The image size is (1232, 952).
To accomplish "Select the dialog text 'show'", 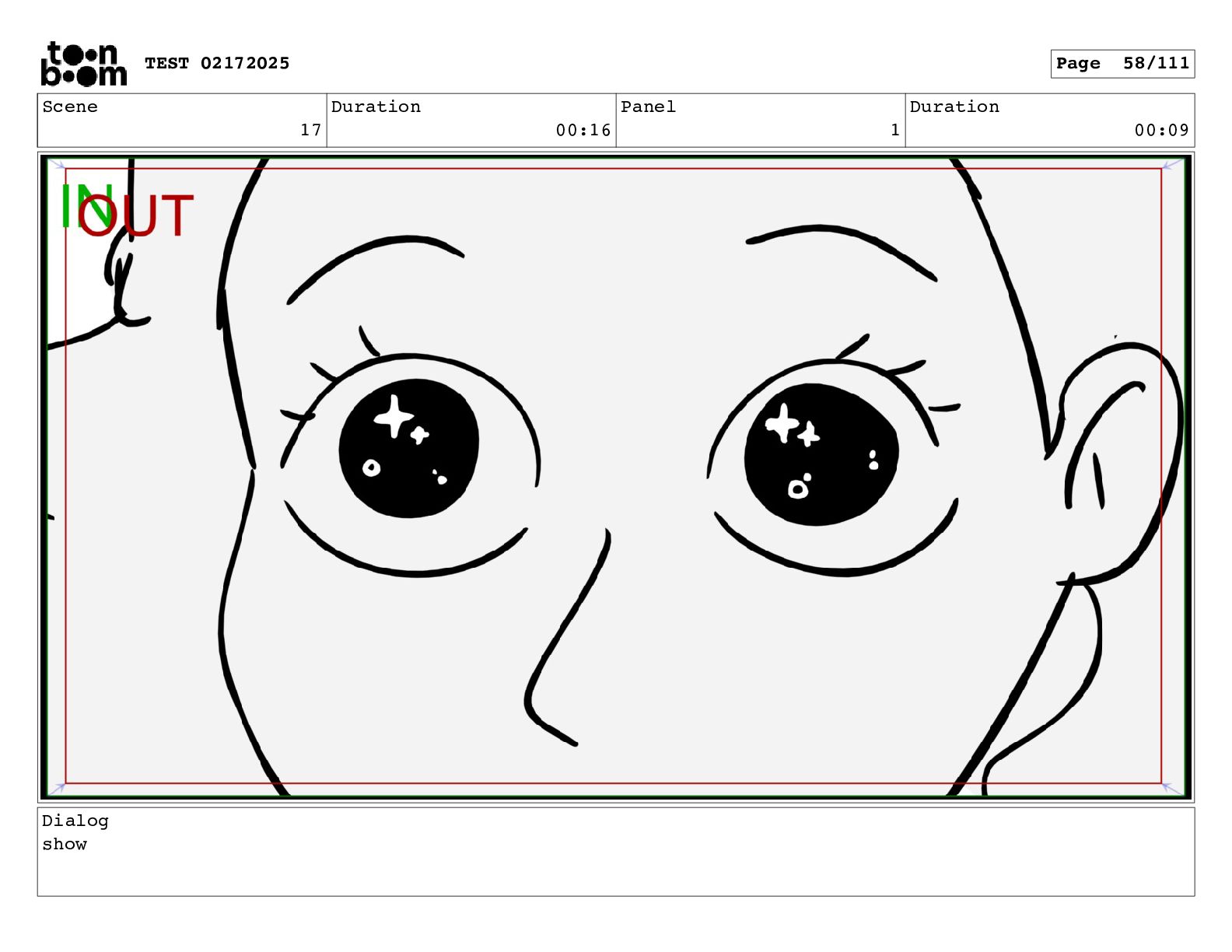I will pyautogui.click(x=65, y=844).
